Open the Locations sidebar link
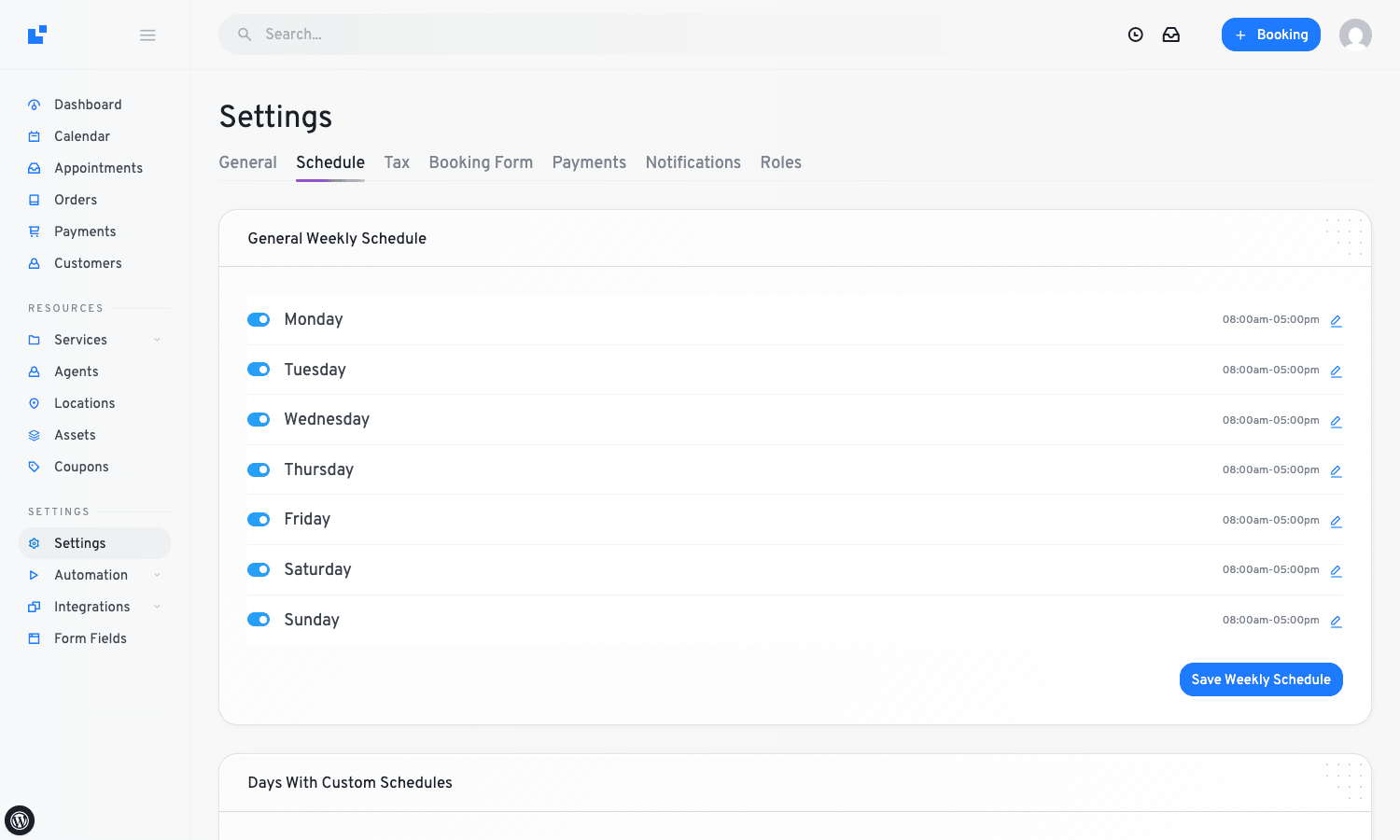The image size is (1400, 840). tap(85, 403)
